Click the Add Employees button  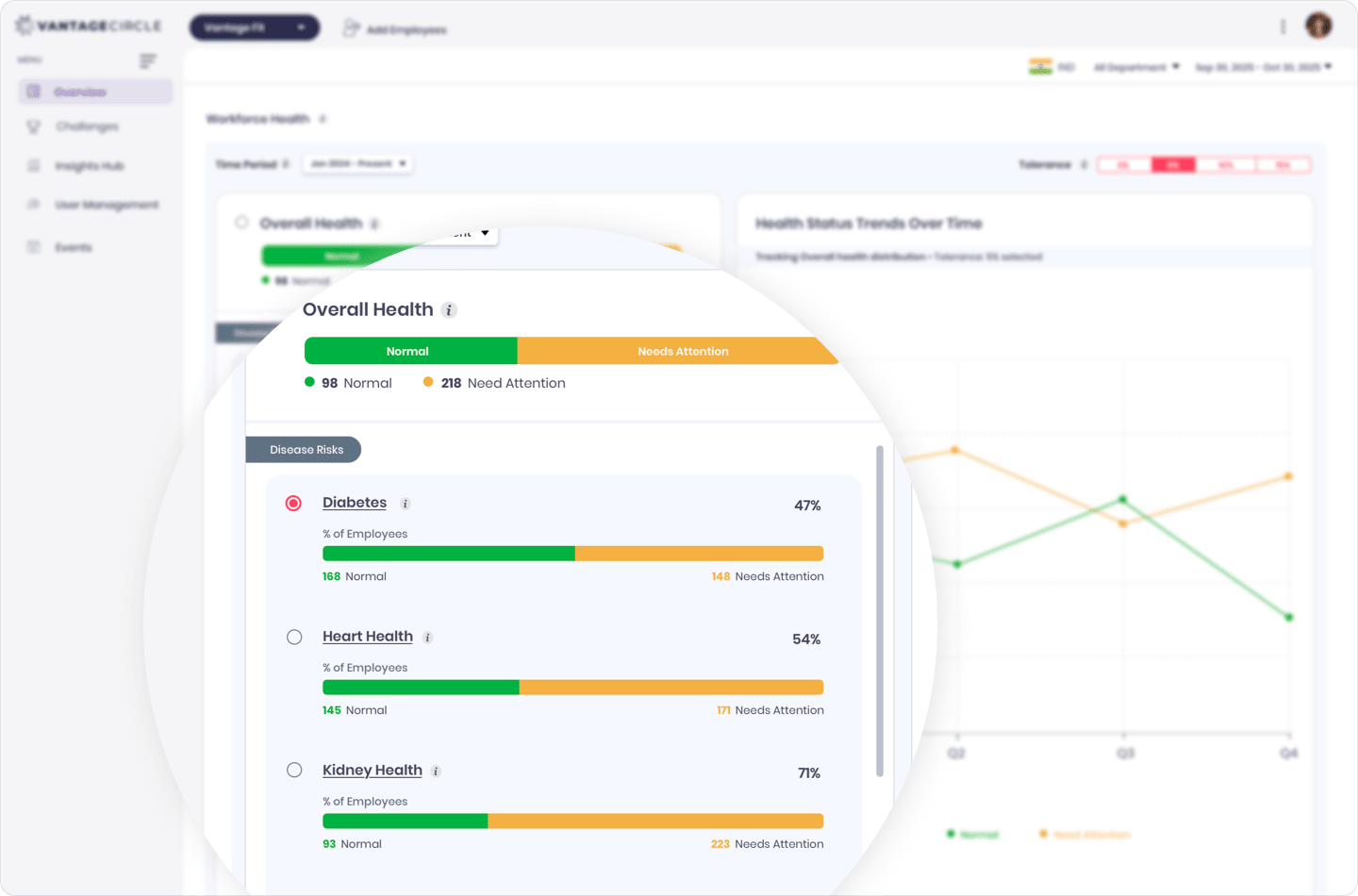pyautogui.click(x=395, y=29)
